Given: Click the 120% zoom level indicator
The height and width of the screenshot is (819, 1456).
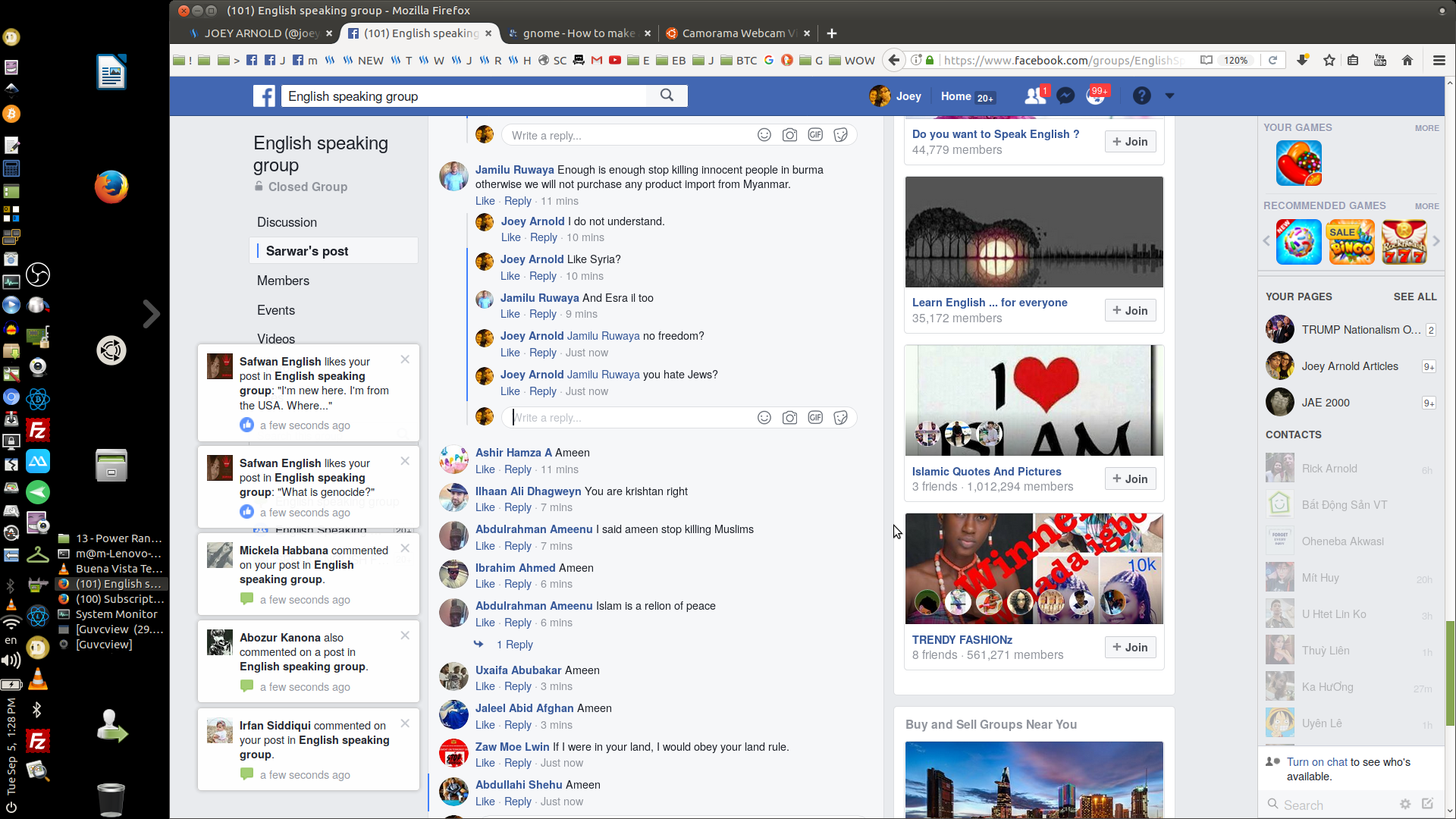Looking at the screenshot, I should click(1236, 60).
